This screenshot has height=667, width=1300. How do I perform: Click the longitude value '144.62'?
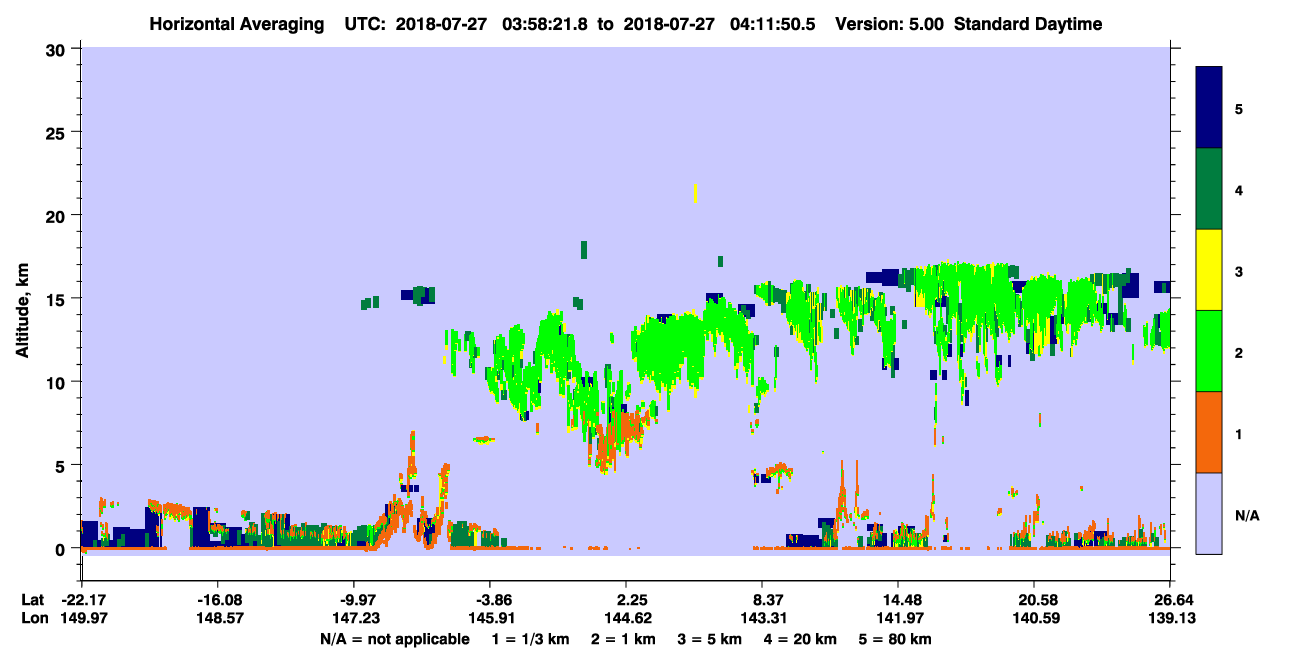point(626,618)
